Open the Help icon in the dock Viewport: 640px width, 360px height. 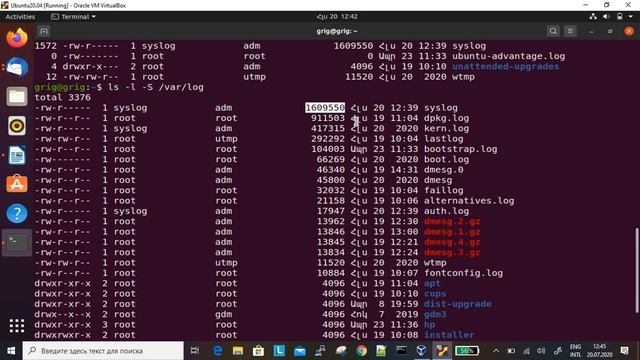click(x=17, y=213)
